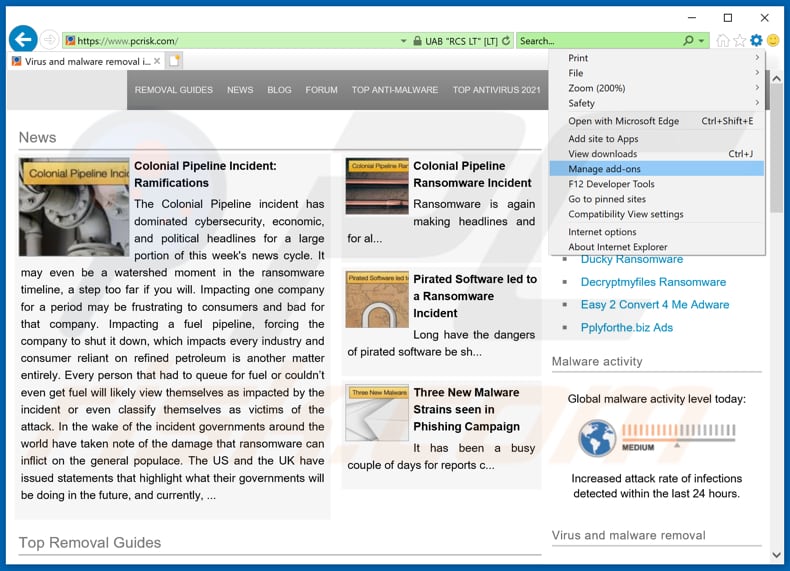
Task: Open the search provider dropdown arrow
Action: tap(702, 41)
